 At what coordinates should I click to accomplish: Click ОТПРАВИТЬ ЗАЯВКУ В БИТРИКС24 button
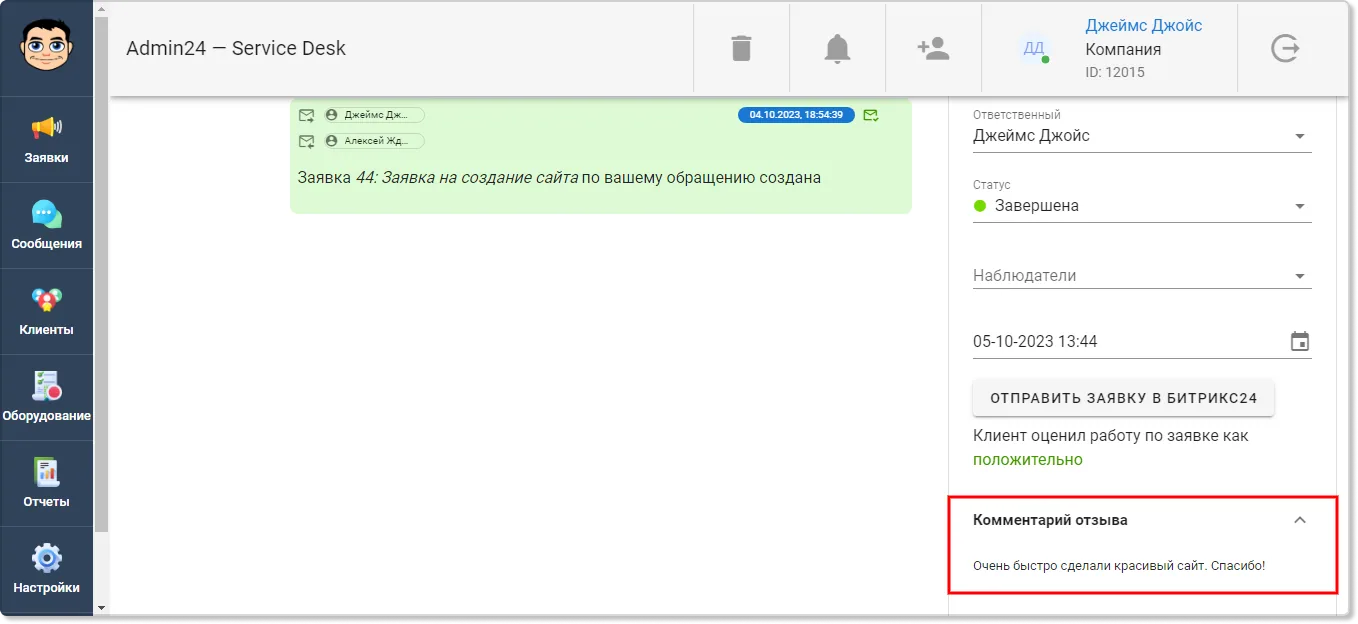tap(1123, 398)
